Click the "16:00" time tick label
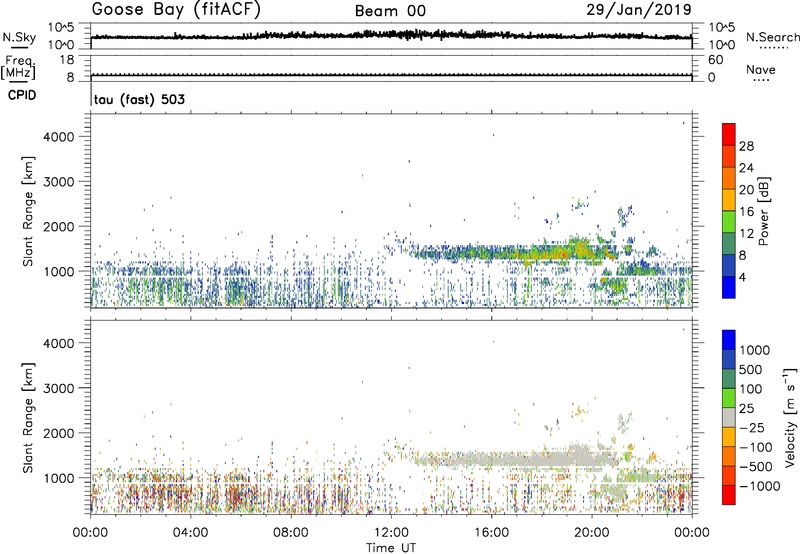800x554 pixels. click(x=491, y=533)
